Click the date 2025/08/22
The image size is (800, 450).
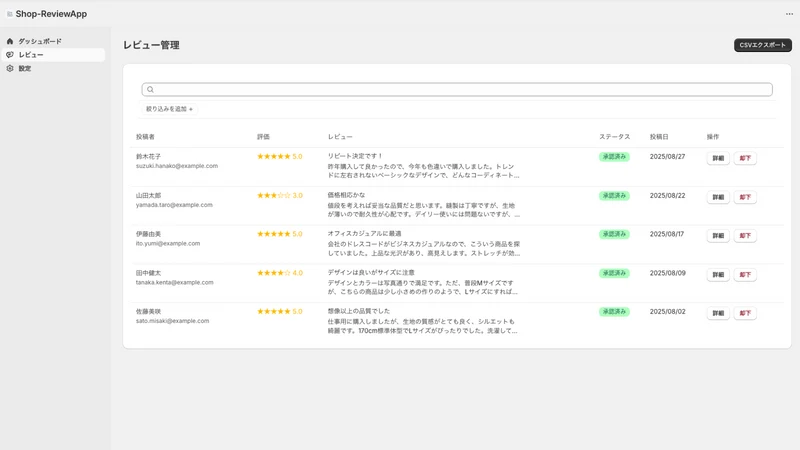point(667,195)
